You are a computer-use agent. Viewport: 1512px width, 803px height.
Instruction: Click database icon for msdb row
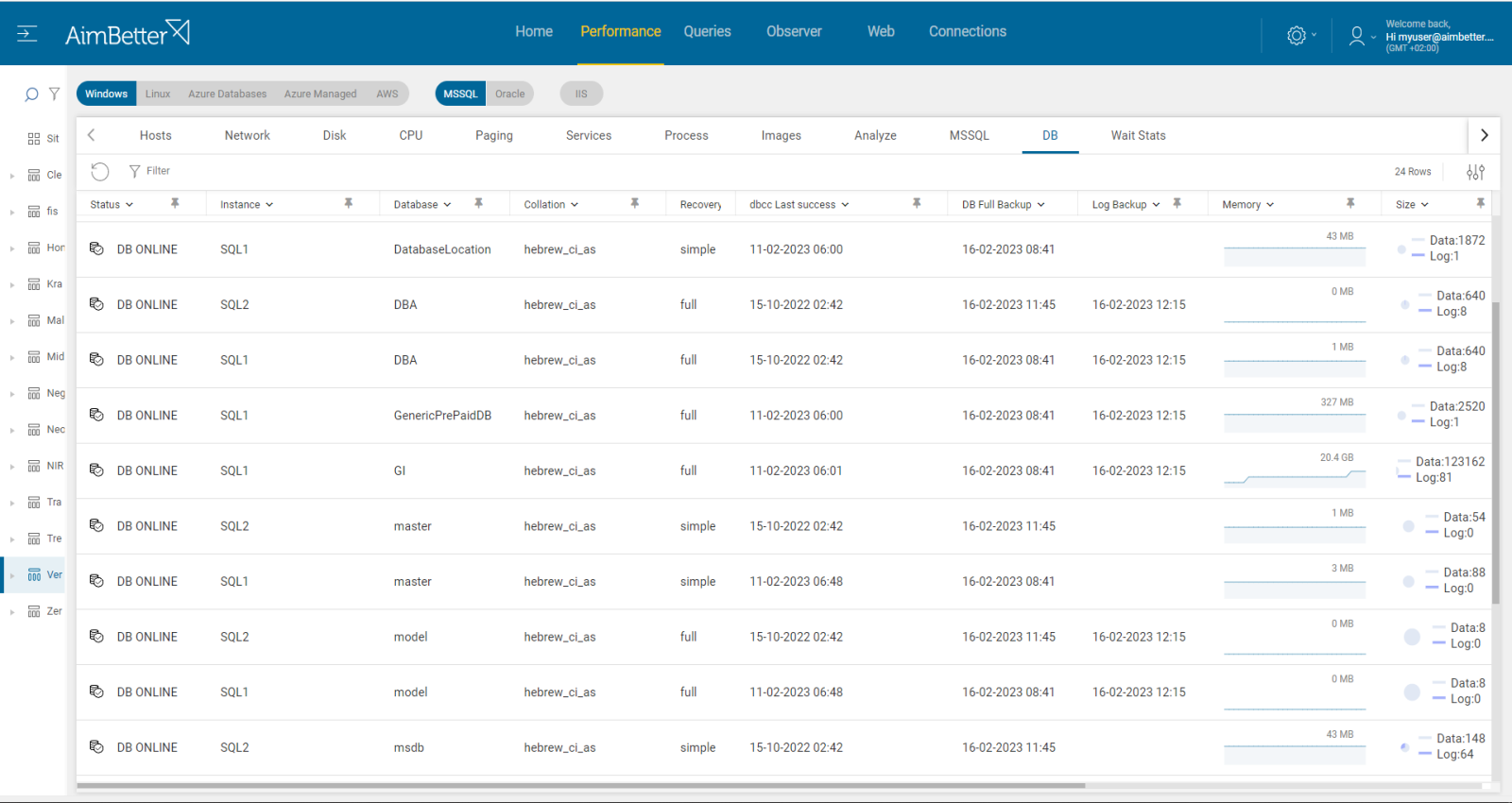pos(96,746)
